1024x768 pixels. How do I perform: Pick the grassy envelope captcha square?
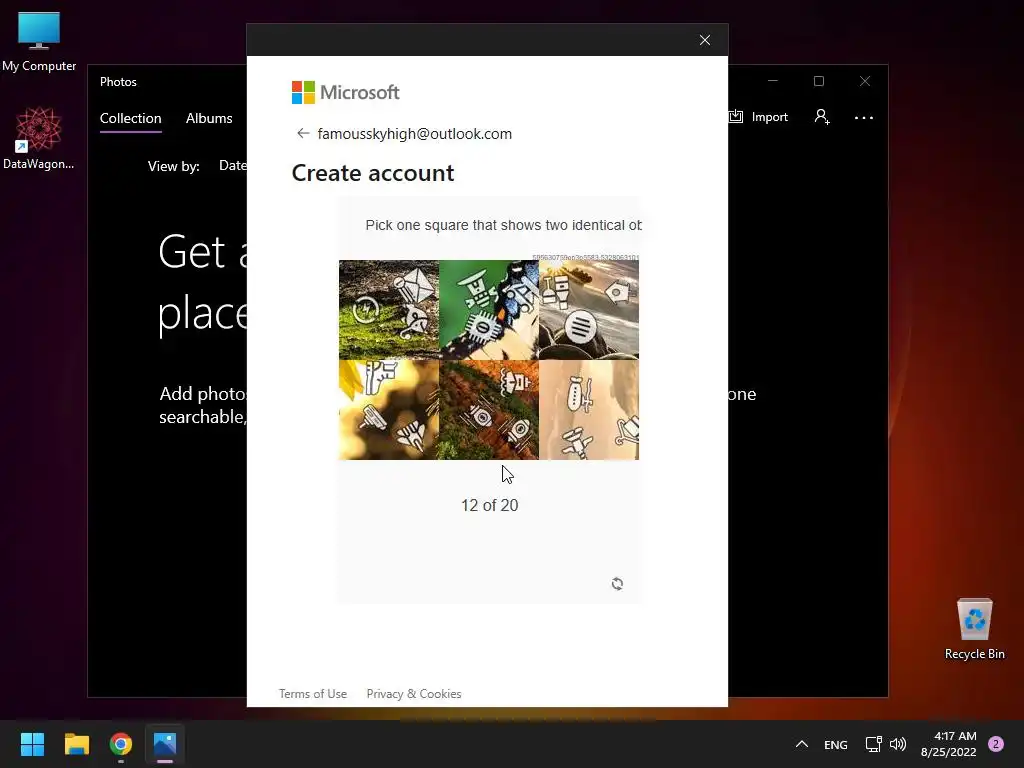coord(389,310)
